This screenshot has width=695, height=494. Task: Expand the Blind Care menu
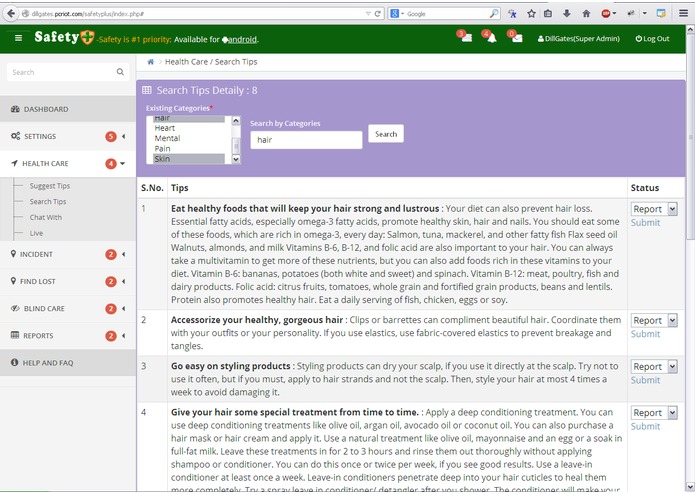[x=68, y=308]
